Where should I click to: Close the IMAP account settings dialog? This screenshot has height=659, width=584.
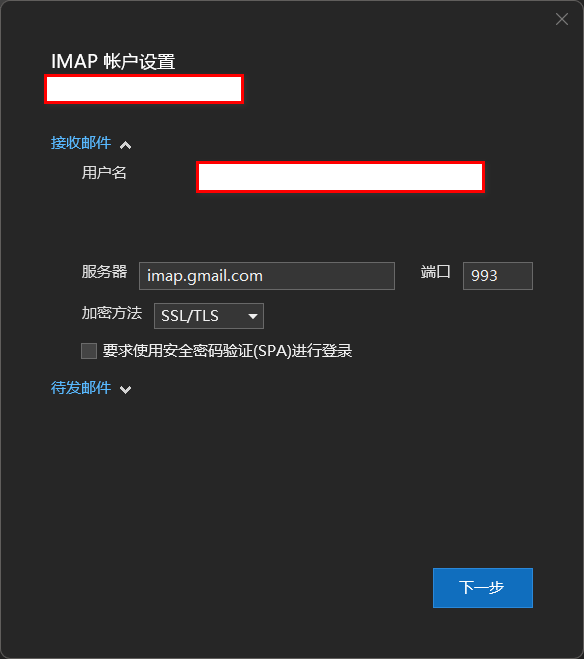pyautogui.click(x=562, y=19)
